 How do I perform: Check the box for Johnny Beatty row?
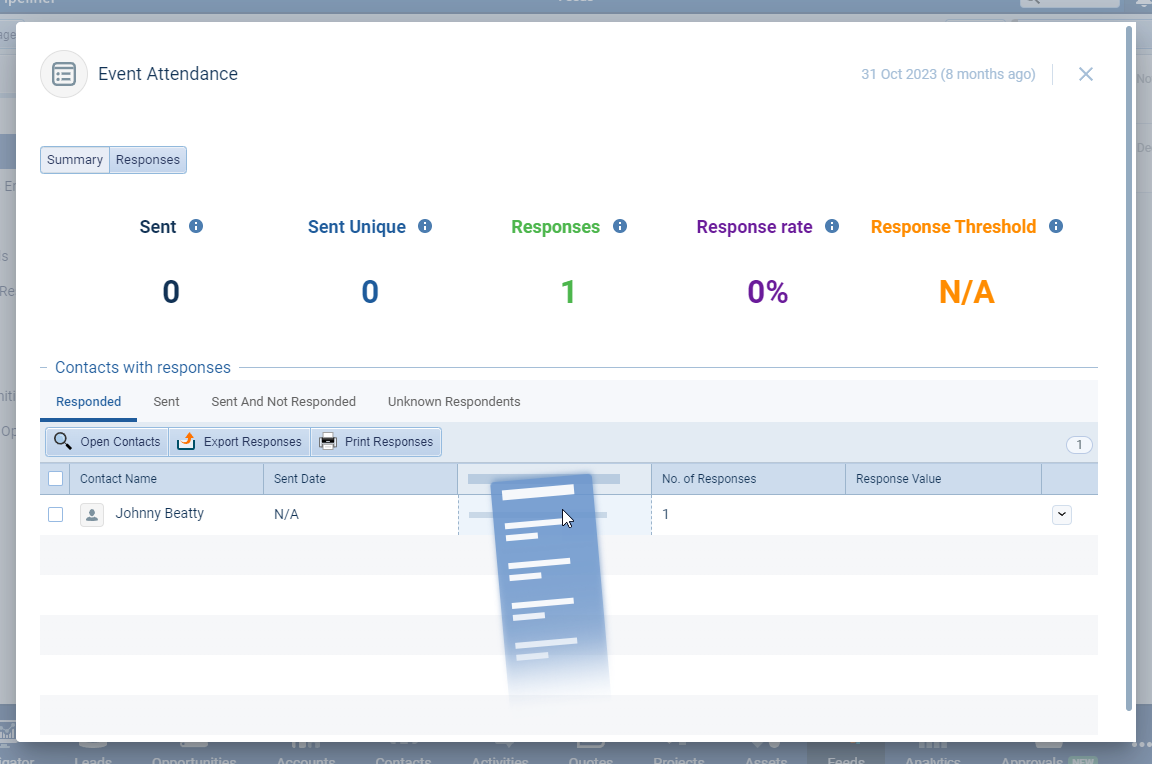click(56, 514)
